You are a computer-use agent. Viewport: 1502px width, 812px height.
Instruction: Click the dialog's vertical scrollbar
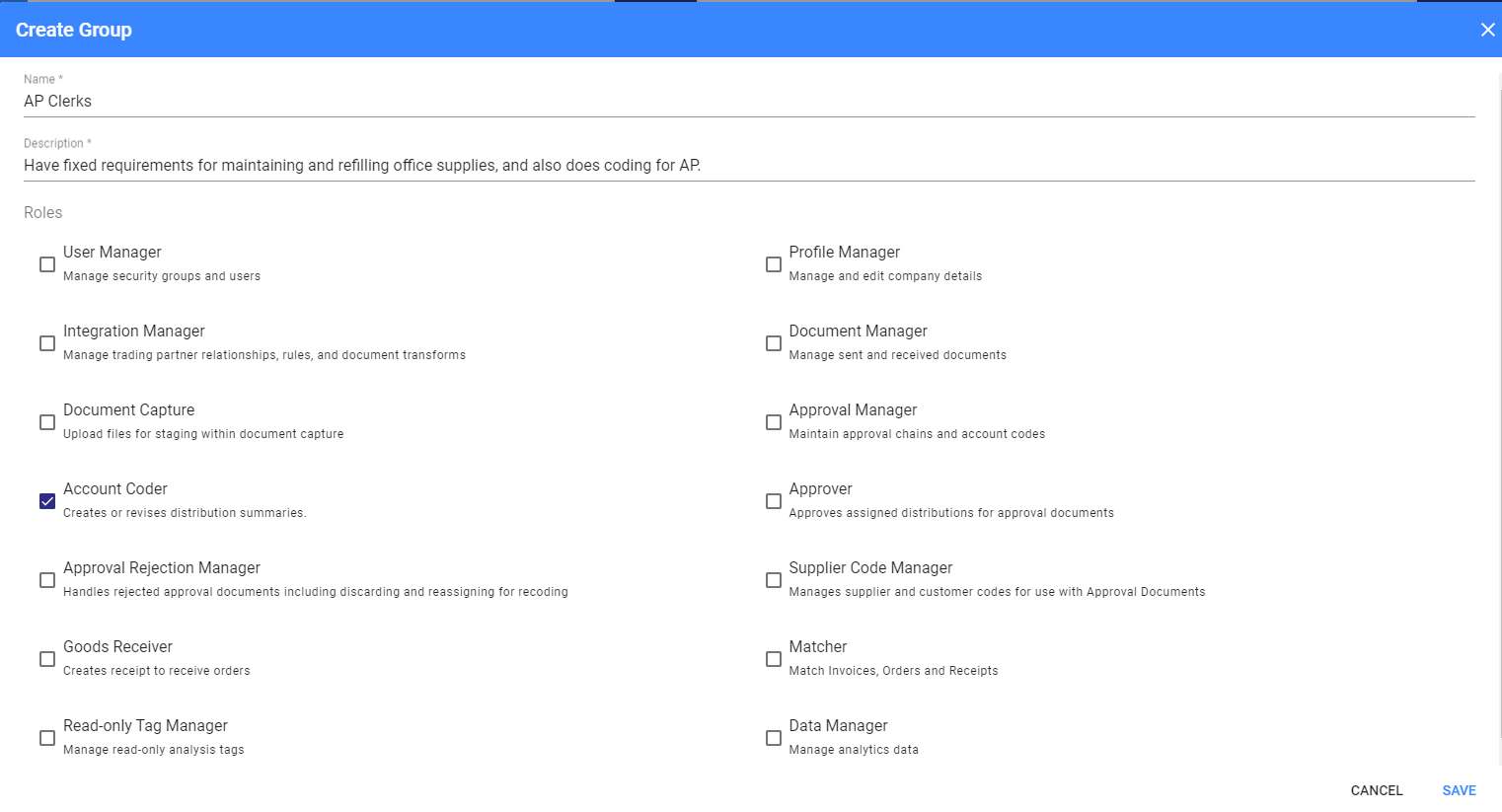[1498, 395]
